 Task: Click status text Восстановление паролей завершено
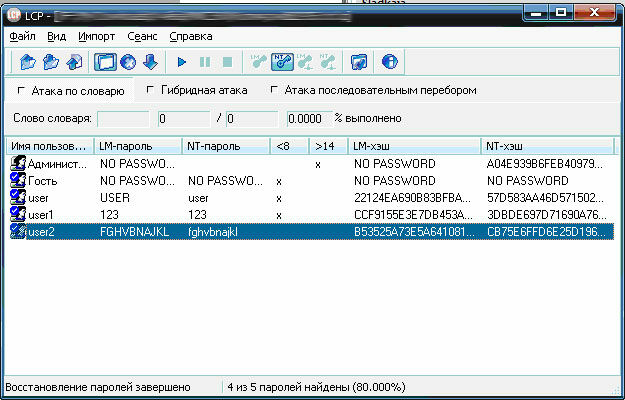click(98, 387)
